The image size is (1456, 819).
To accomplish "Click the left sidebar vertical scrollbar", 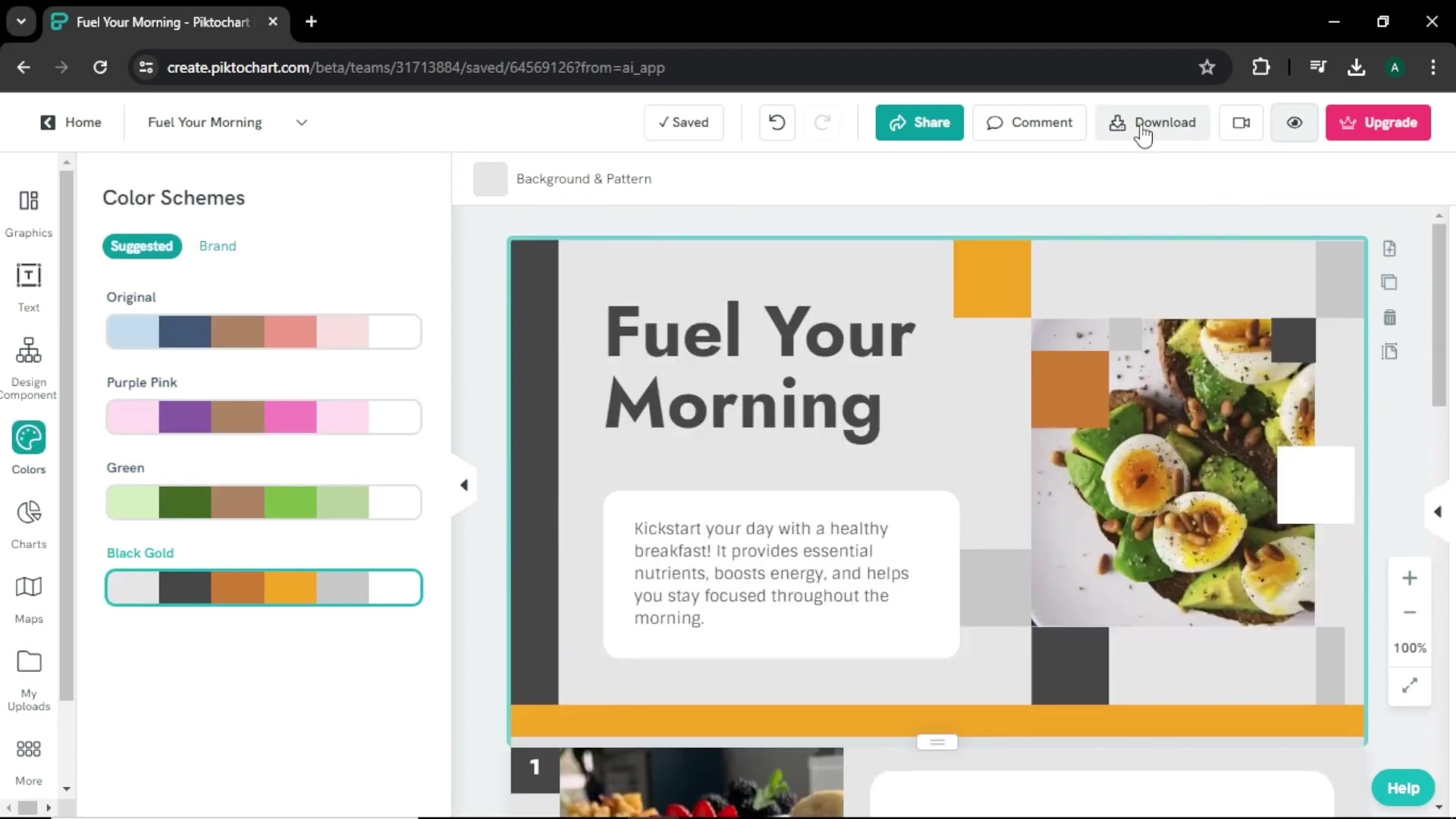I will click(67, 435).
